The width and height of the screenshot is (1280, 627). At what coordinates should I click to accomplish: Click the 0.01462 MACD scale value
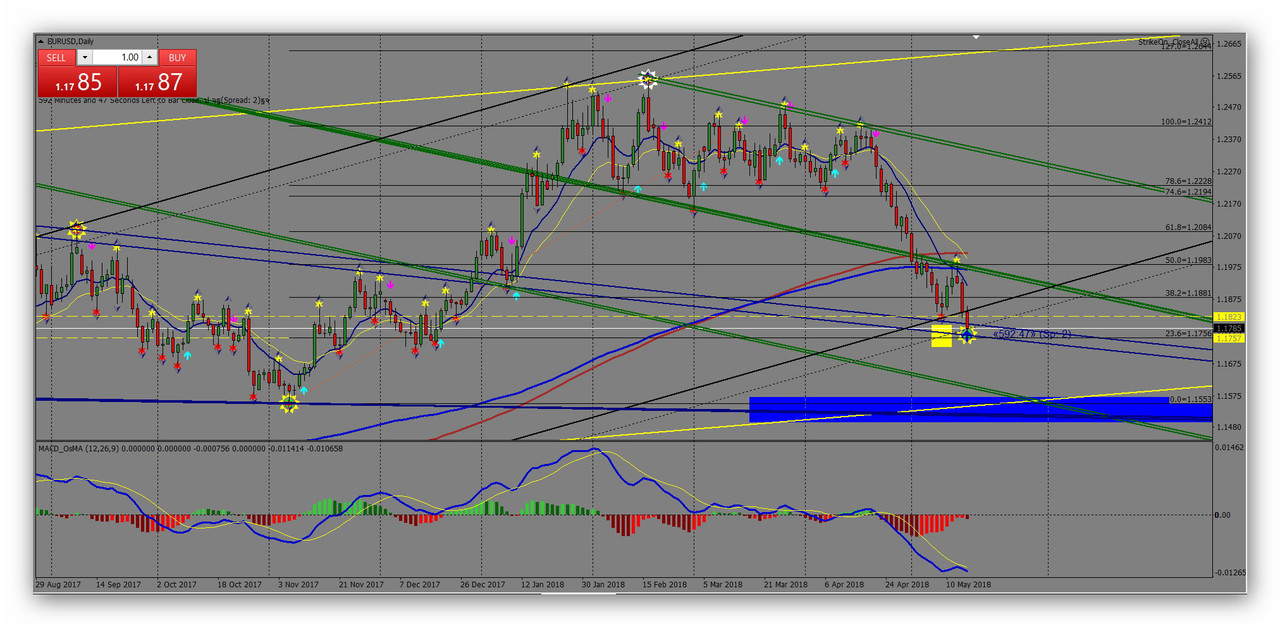(x=1229, y=449)
